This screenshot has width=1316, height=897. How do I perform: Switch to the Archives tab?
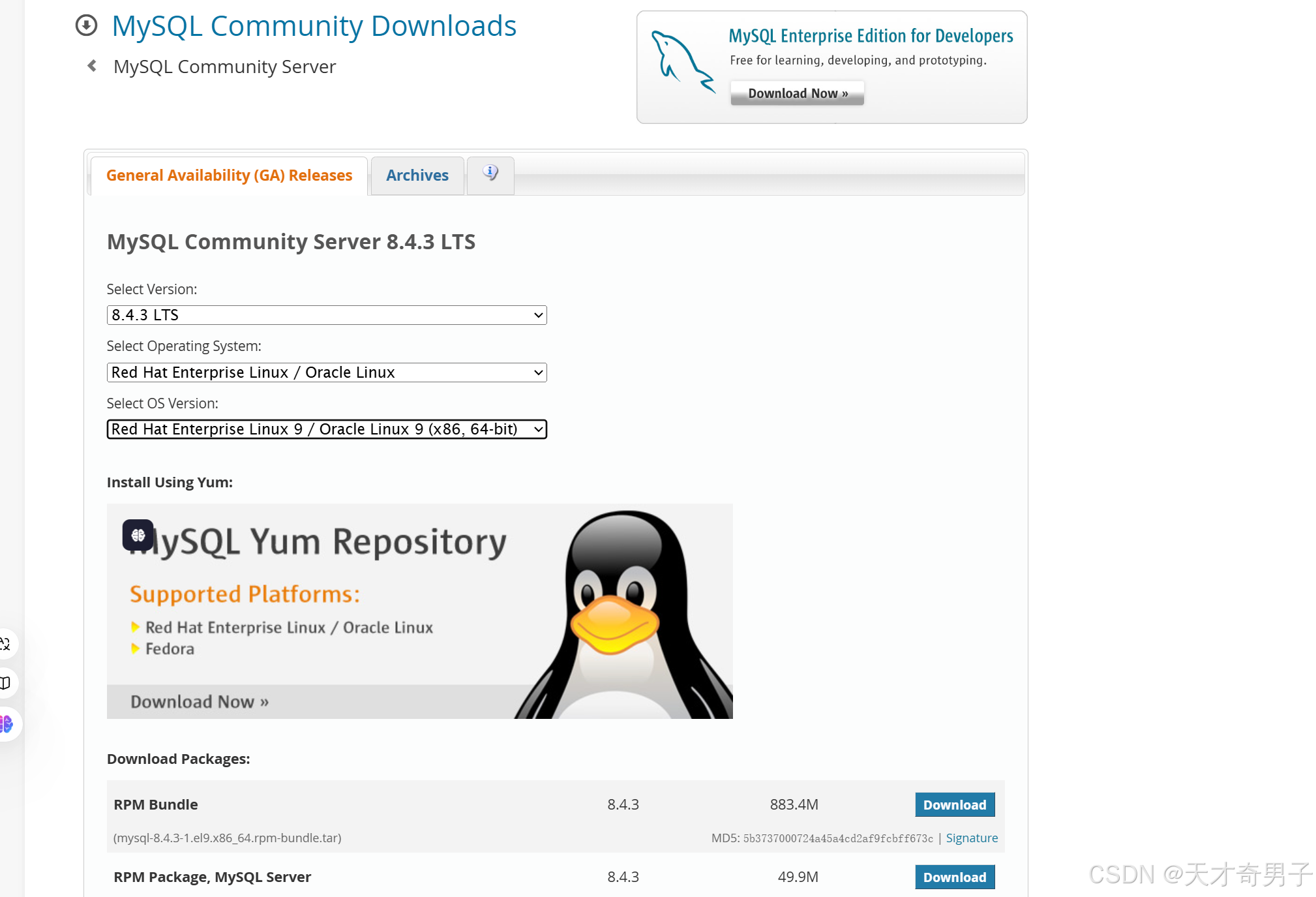click(x=417, y=175)
